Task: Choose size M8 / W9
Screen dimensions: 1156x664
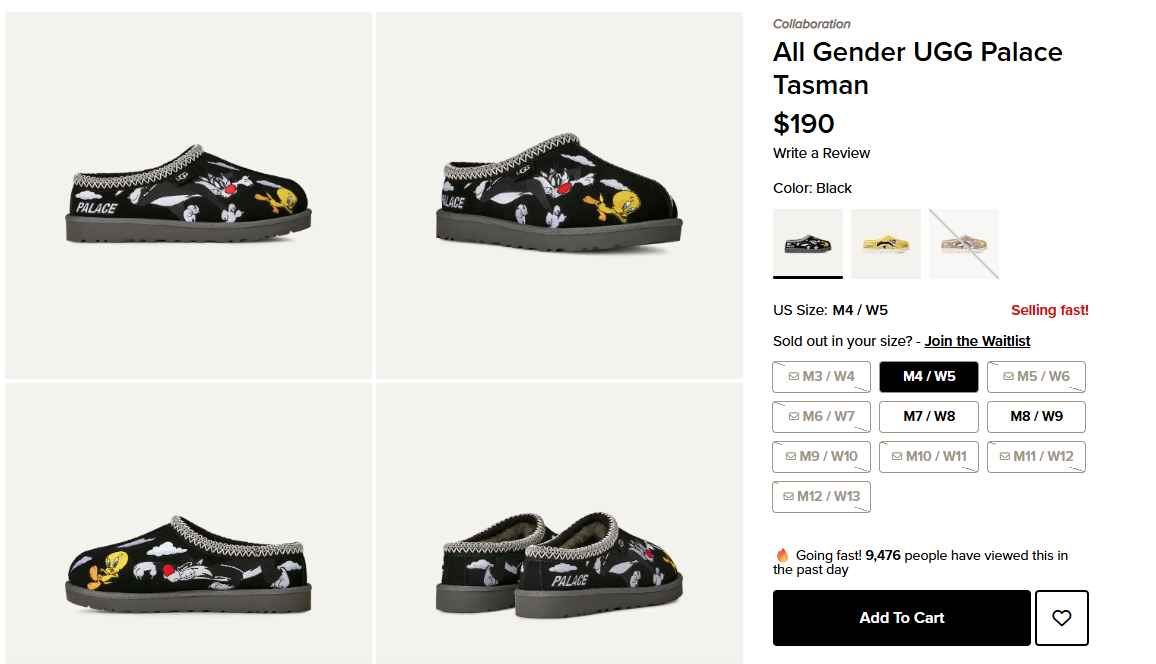Action: click(x=1036, y=417)
